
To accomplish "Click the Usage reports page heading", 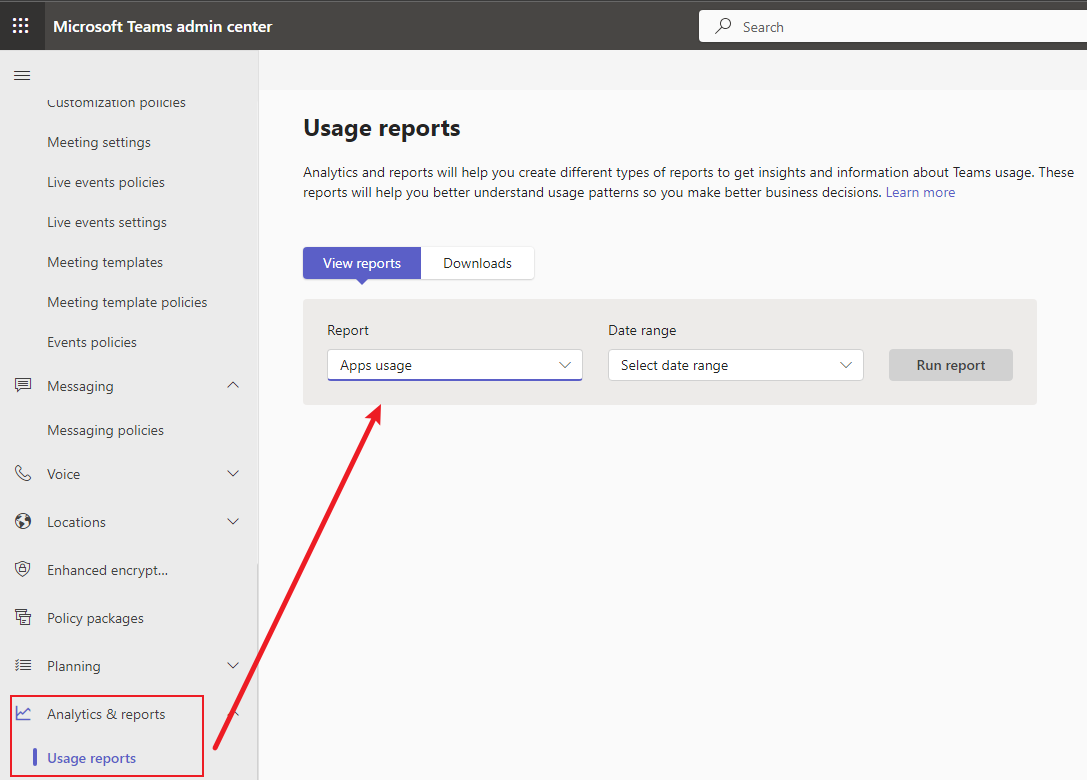I will (382, 128).
